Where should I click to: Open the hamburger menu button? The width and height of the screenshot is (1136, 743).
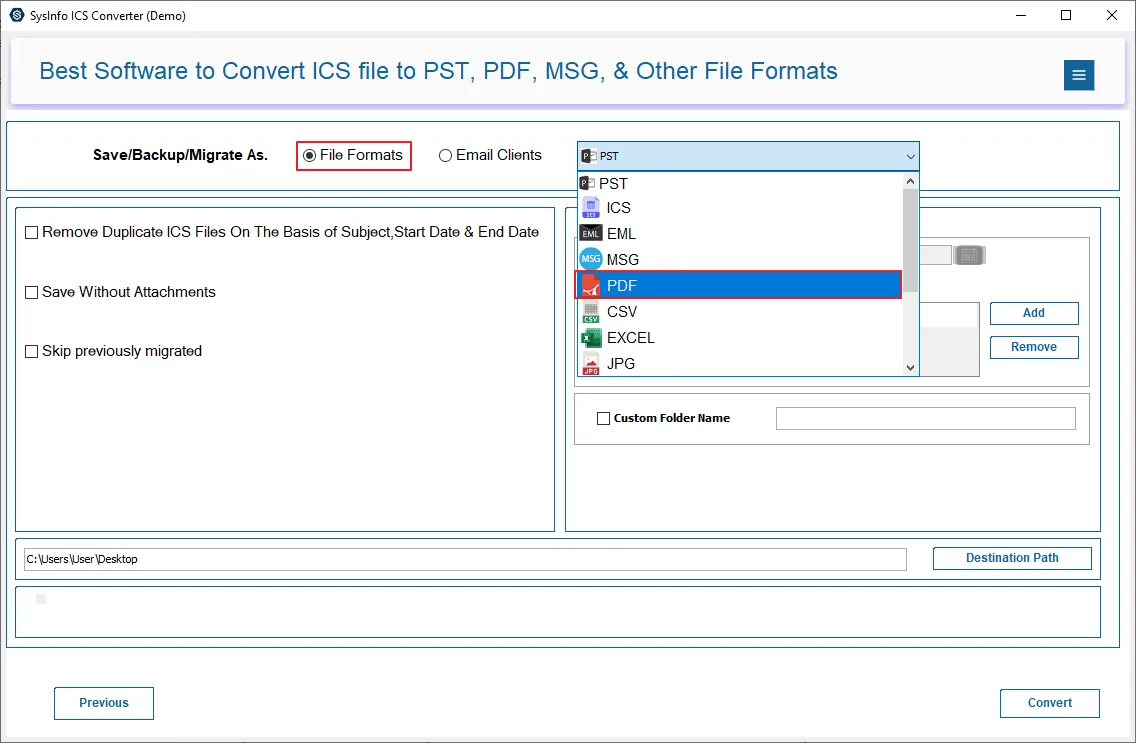[x=1079, y=75]
